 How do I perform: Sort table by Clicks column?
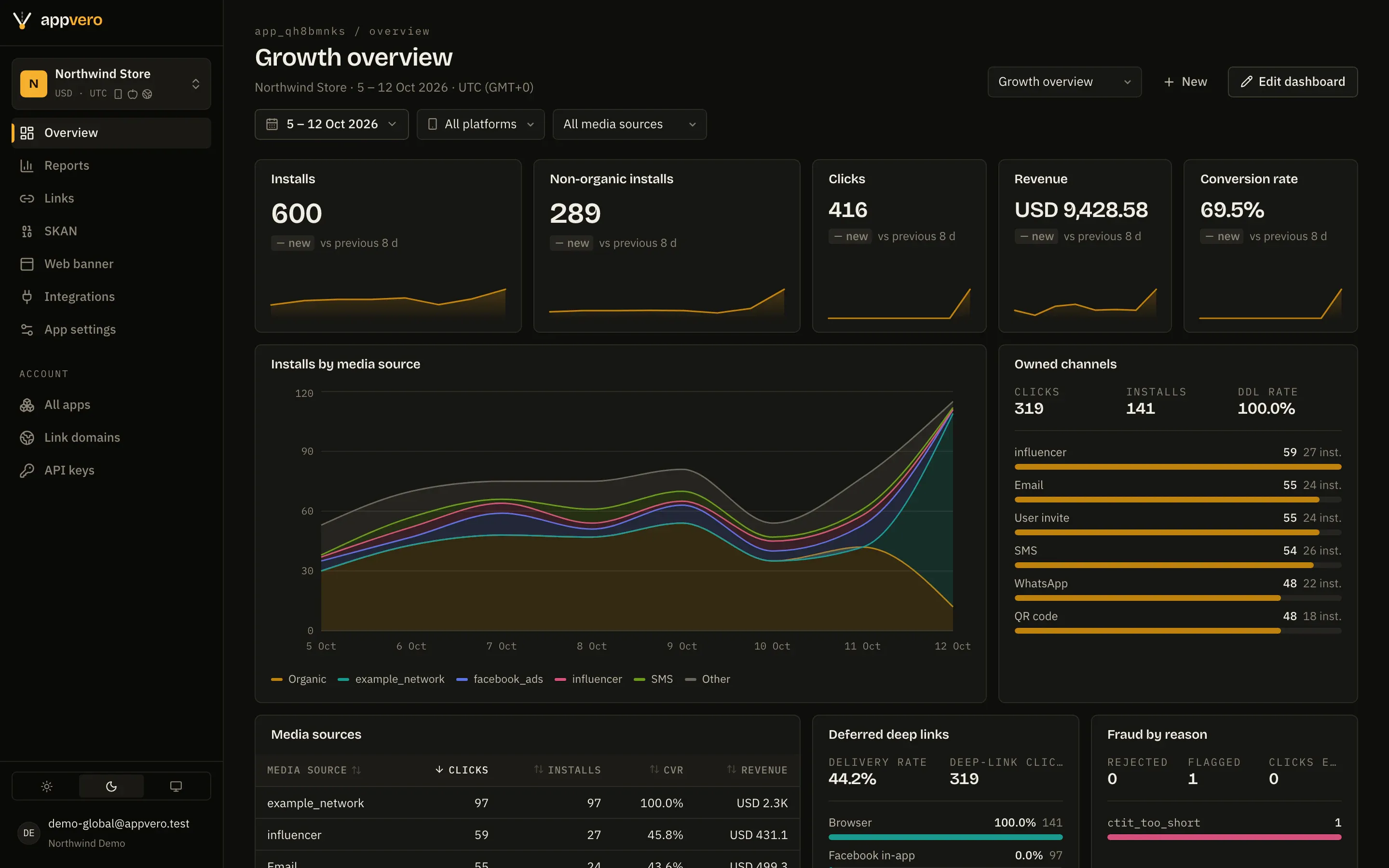[462, 770]
